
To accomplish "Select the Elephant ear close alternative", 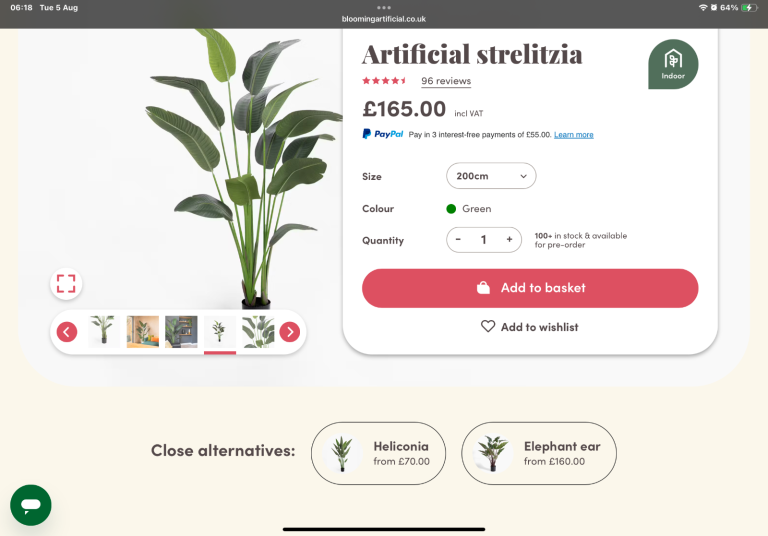I will 539,453.
